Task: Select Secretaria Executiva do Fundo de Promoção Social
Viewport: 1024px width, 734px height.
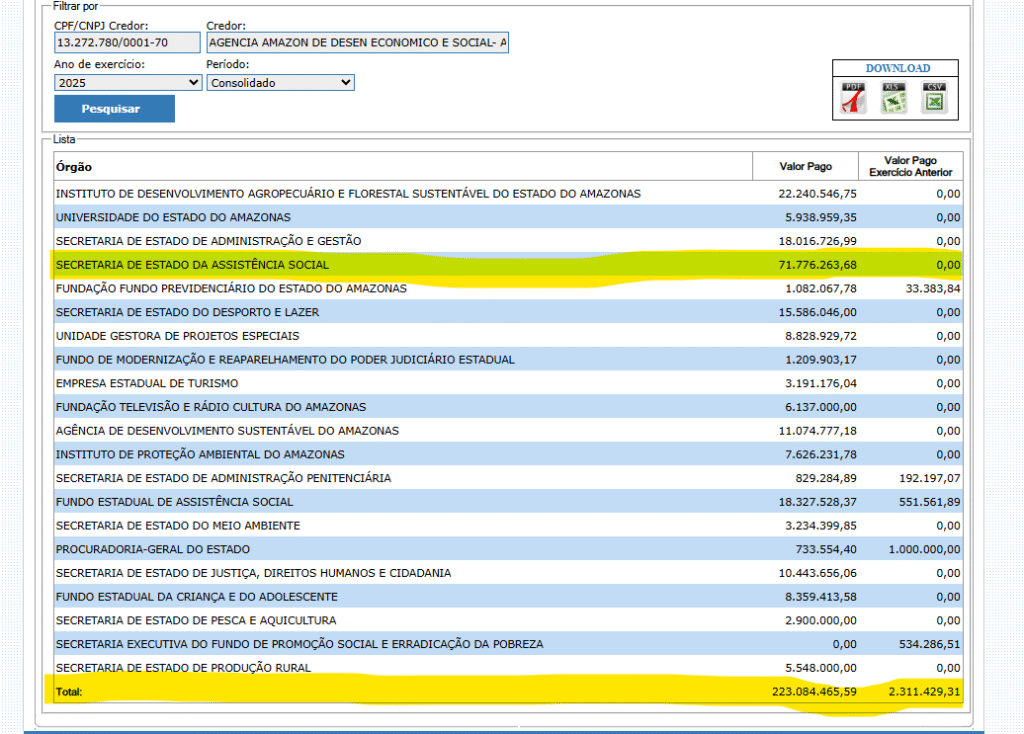Action: pos(508,645)
